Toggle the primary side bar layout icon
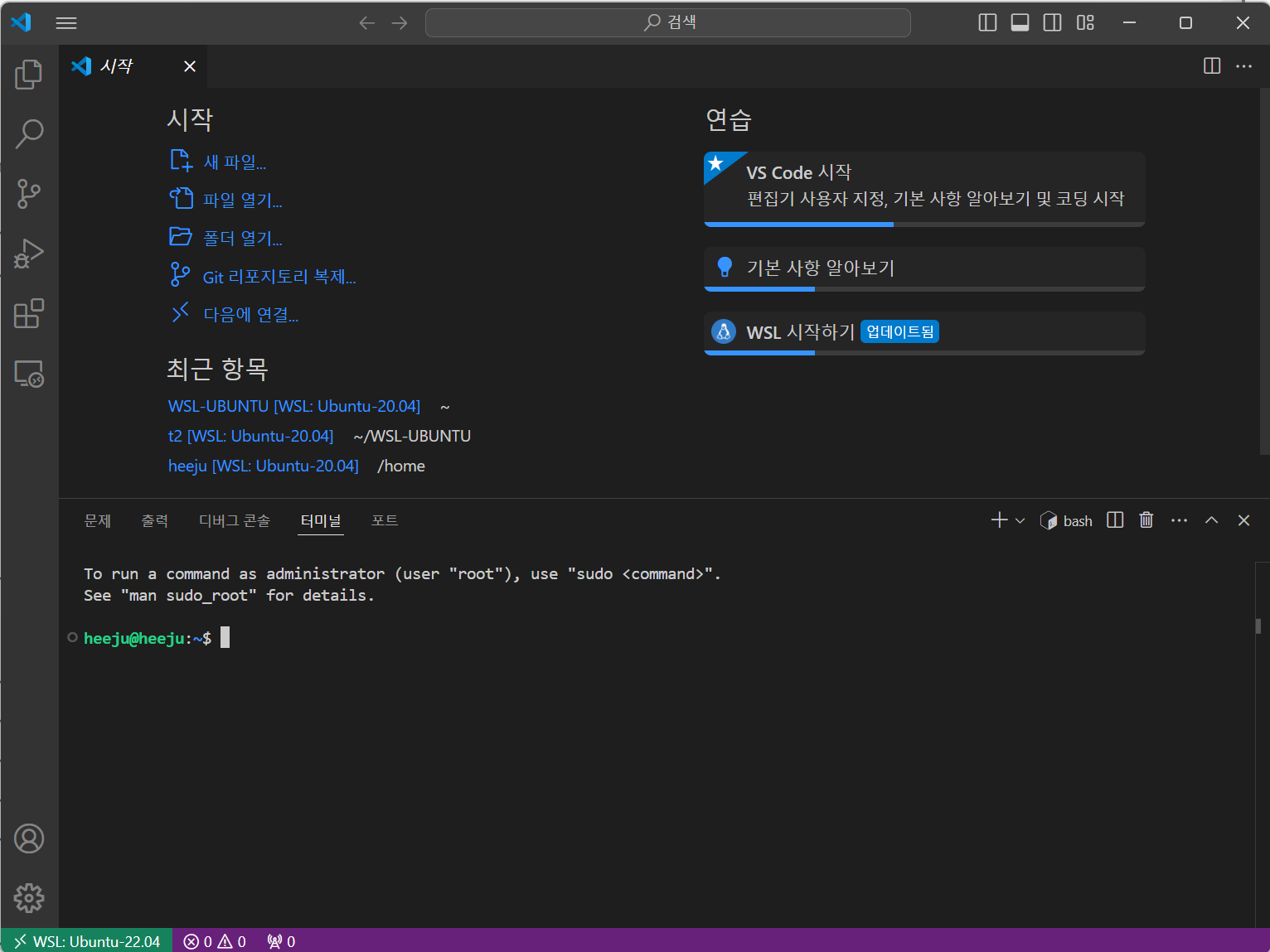 point(987,23)
